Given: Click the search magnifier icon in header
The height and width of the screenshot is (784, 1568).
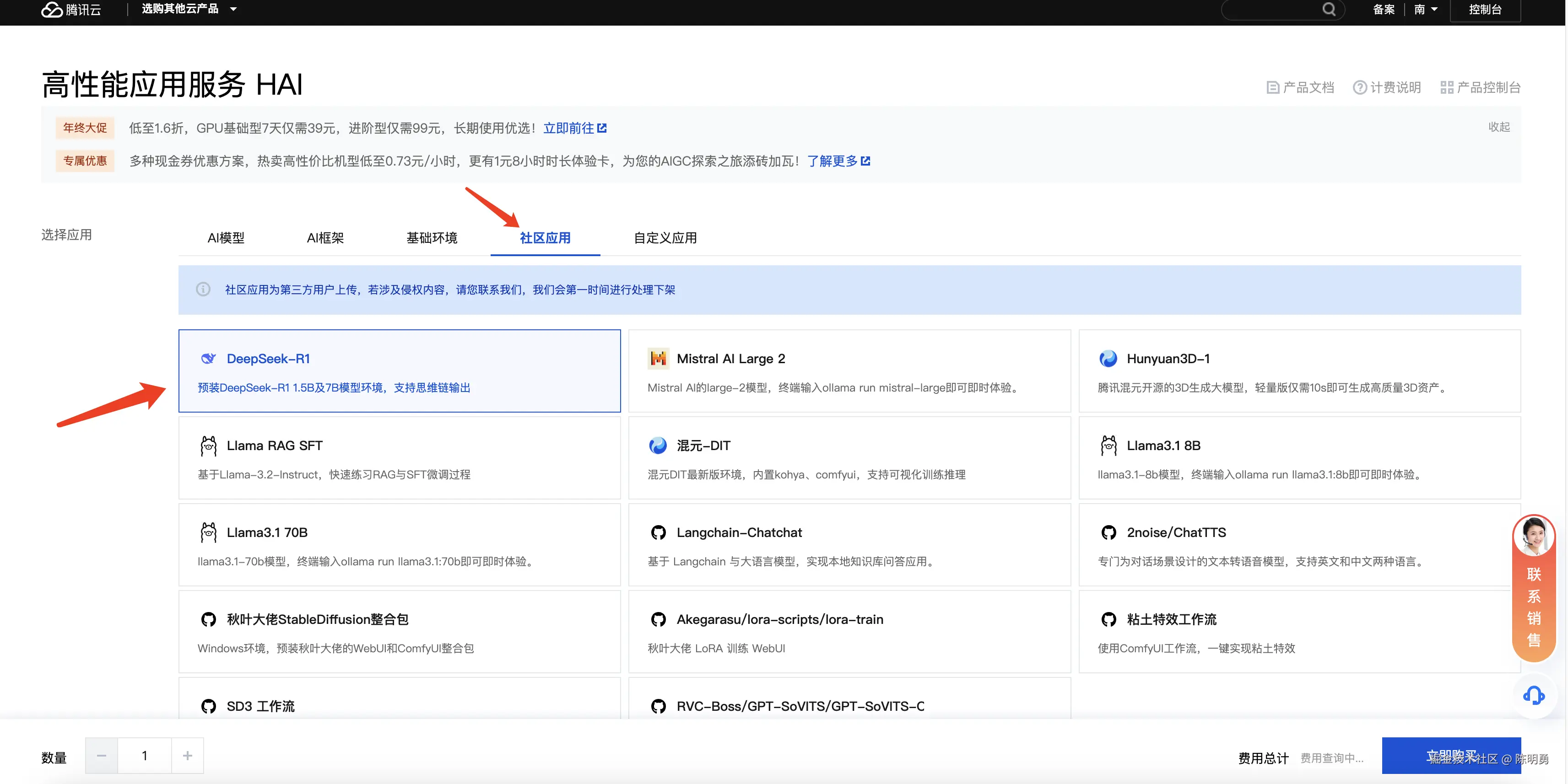Looking at the screenshot, I should (1328, 9).
